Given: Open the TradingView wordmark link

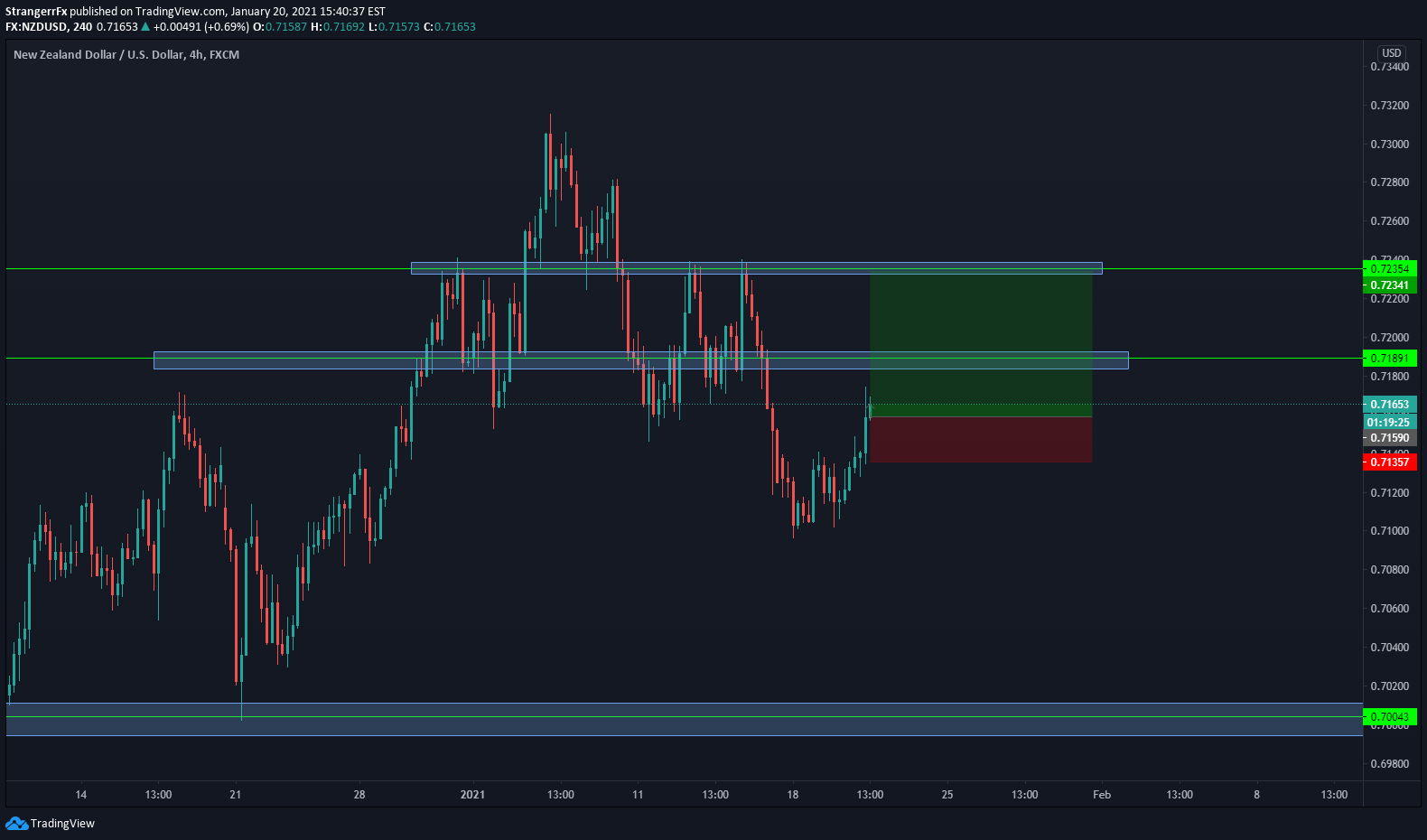Looking at the screenshot, I should coord(62,823).
